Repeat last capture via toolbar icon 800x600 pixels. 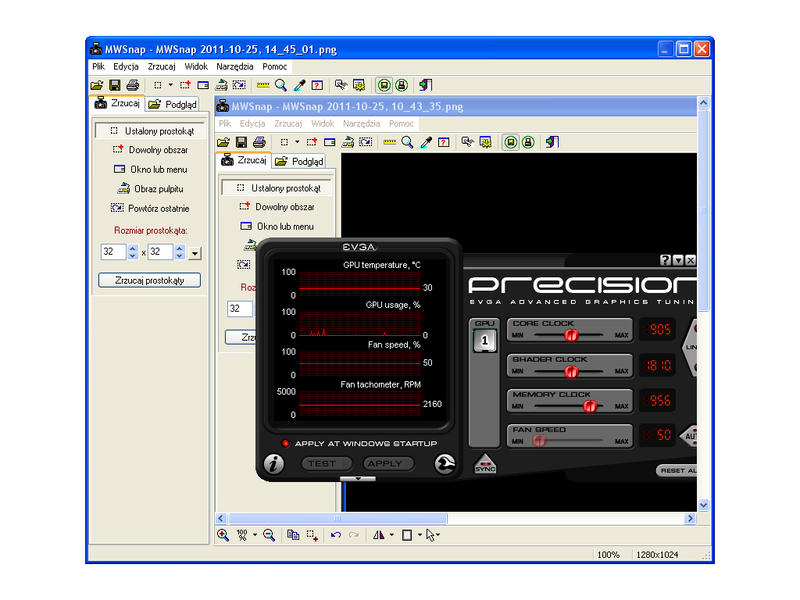239,85
